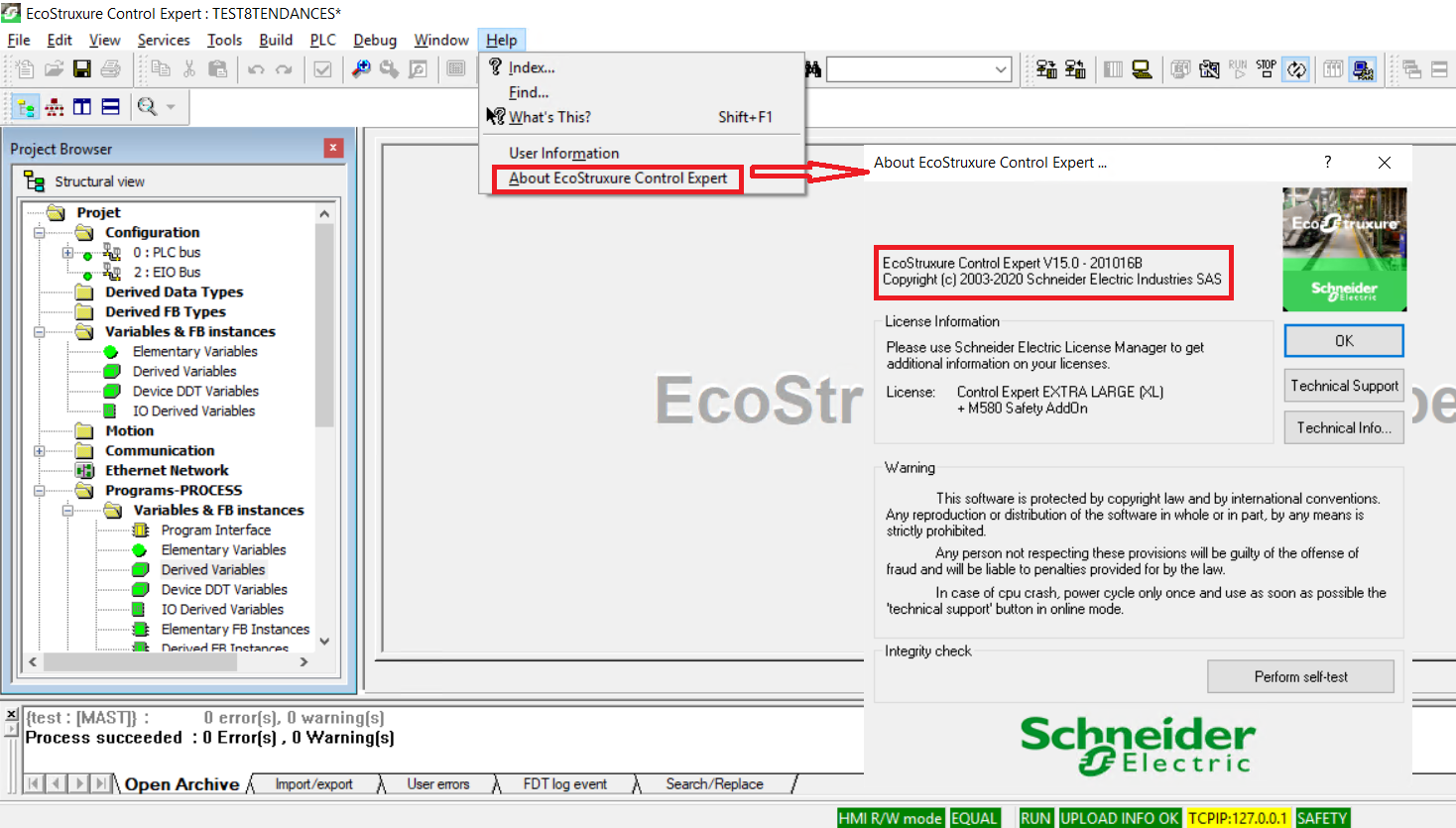1456x828 pixels.
Task: Click the horizontal split views icon
Action: point(110,107)
